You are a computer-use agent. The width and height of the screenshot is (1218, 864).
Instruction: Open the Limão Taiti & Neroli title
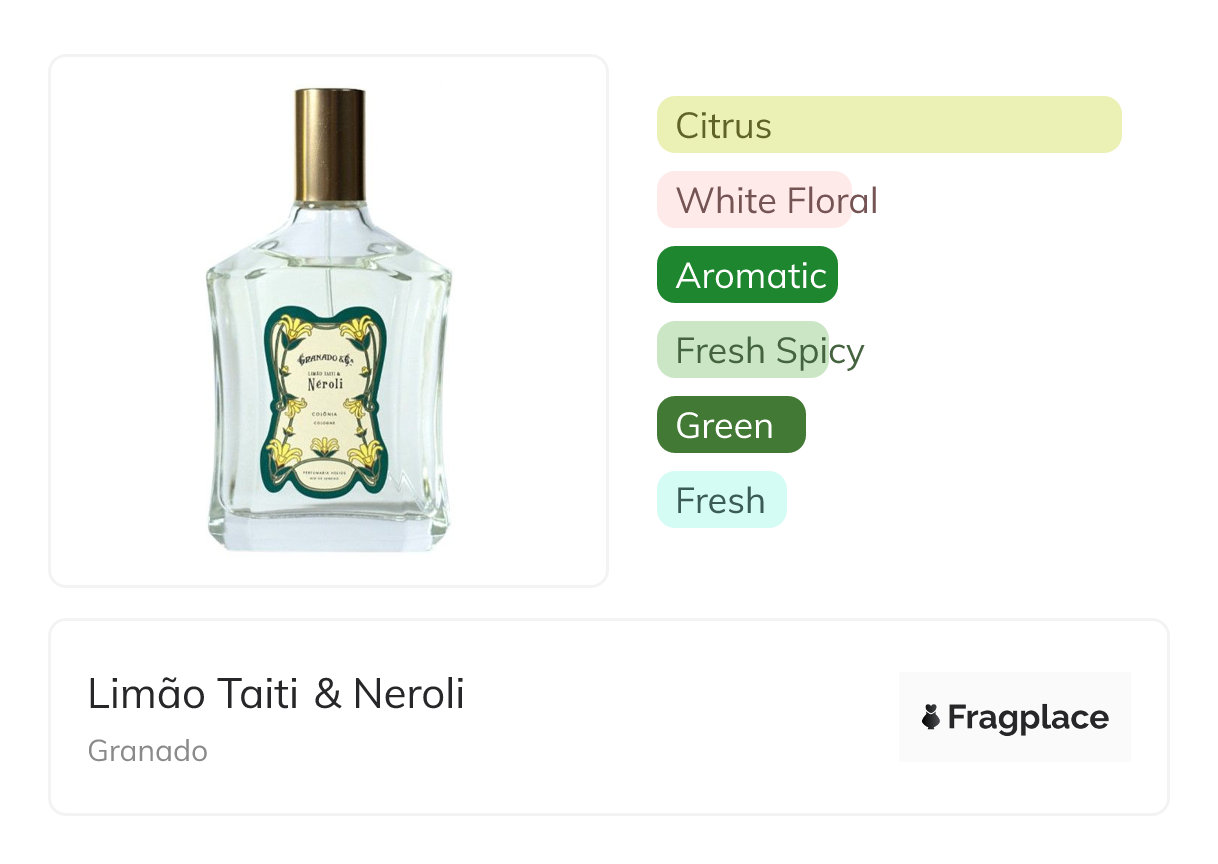[x=276, y=694]
